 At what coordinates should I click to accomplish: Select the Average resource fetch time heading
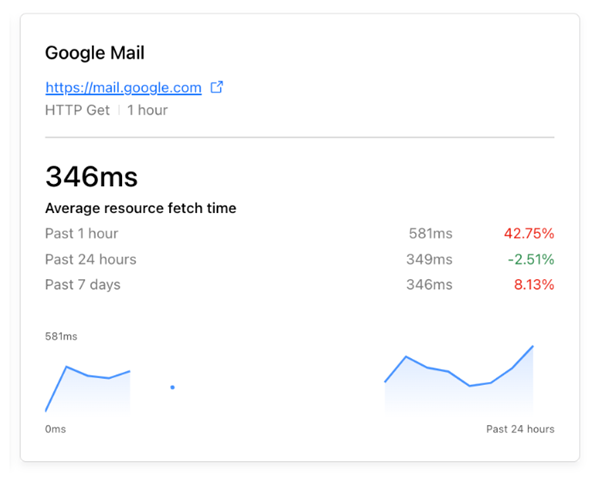[x=140, y=208]
